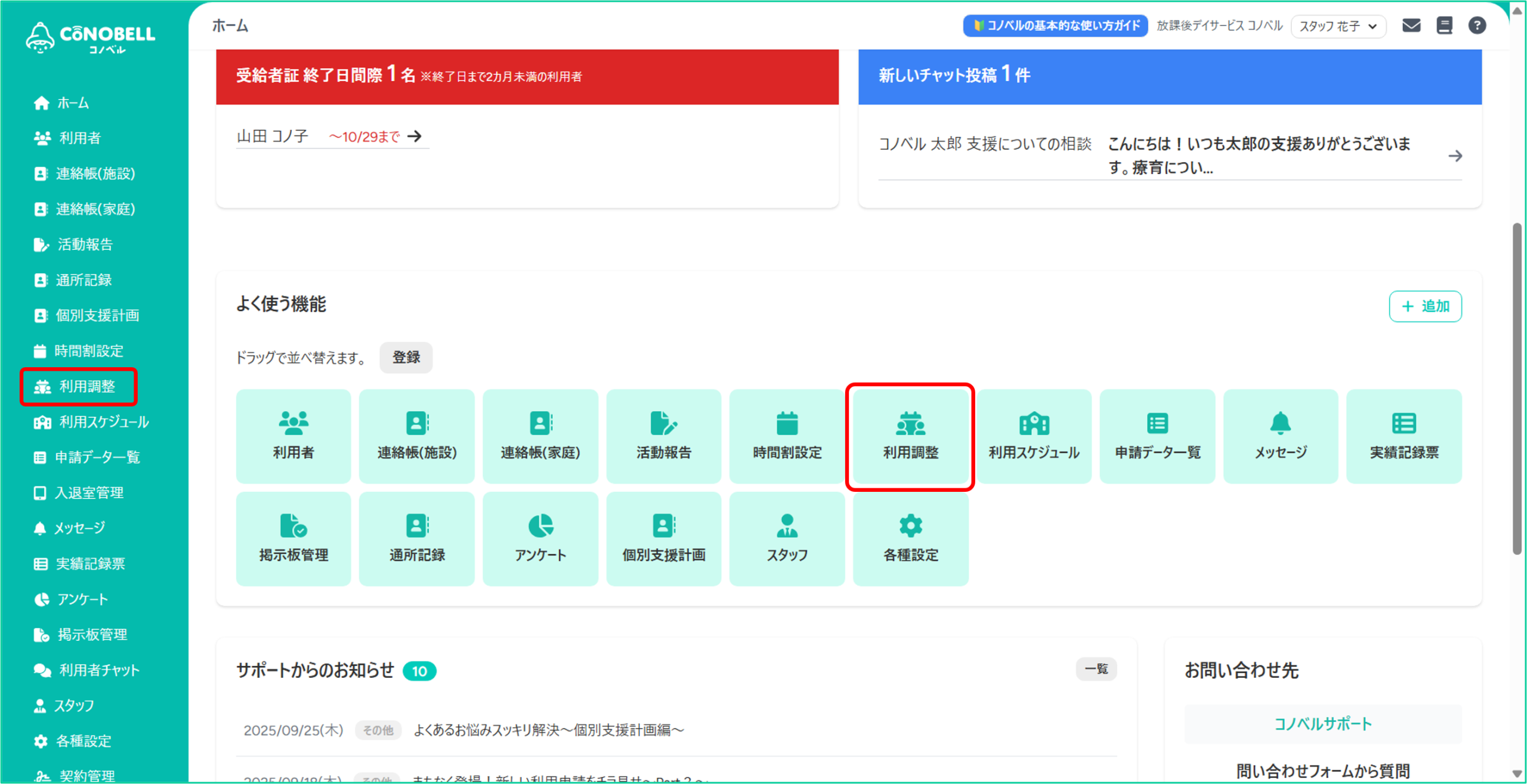Screen dimensions: 1527x784
Task: Open the 利用調整 shortcut tile
Action: point(910,436)
